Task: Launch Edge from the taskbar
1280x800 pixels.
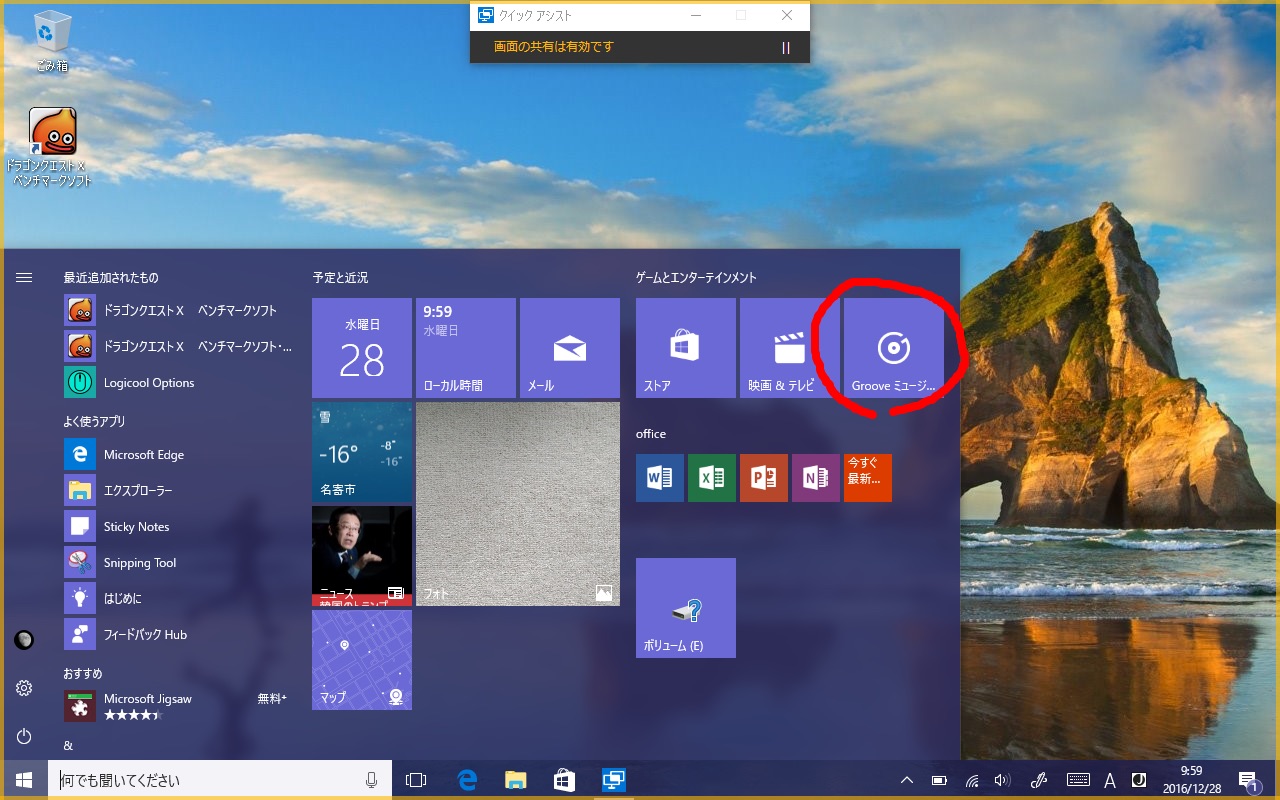Action: [466, 780]
